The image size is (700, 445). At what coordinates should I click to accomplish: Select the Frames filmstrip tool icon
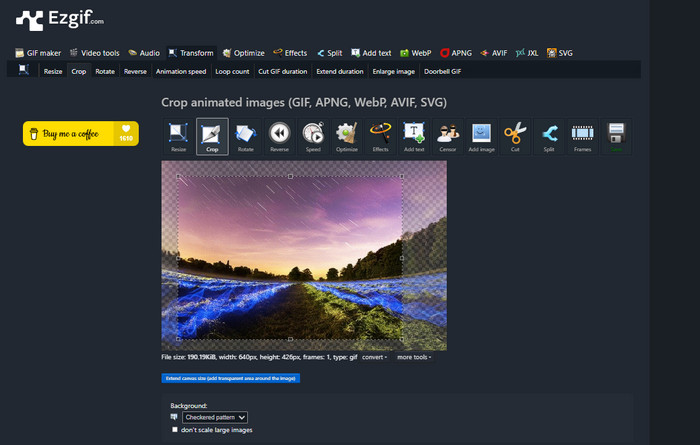click(x=583, y=137)
